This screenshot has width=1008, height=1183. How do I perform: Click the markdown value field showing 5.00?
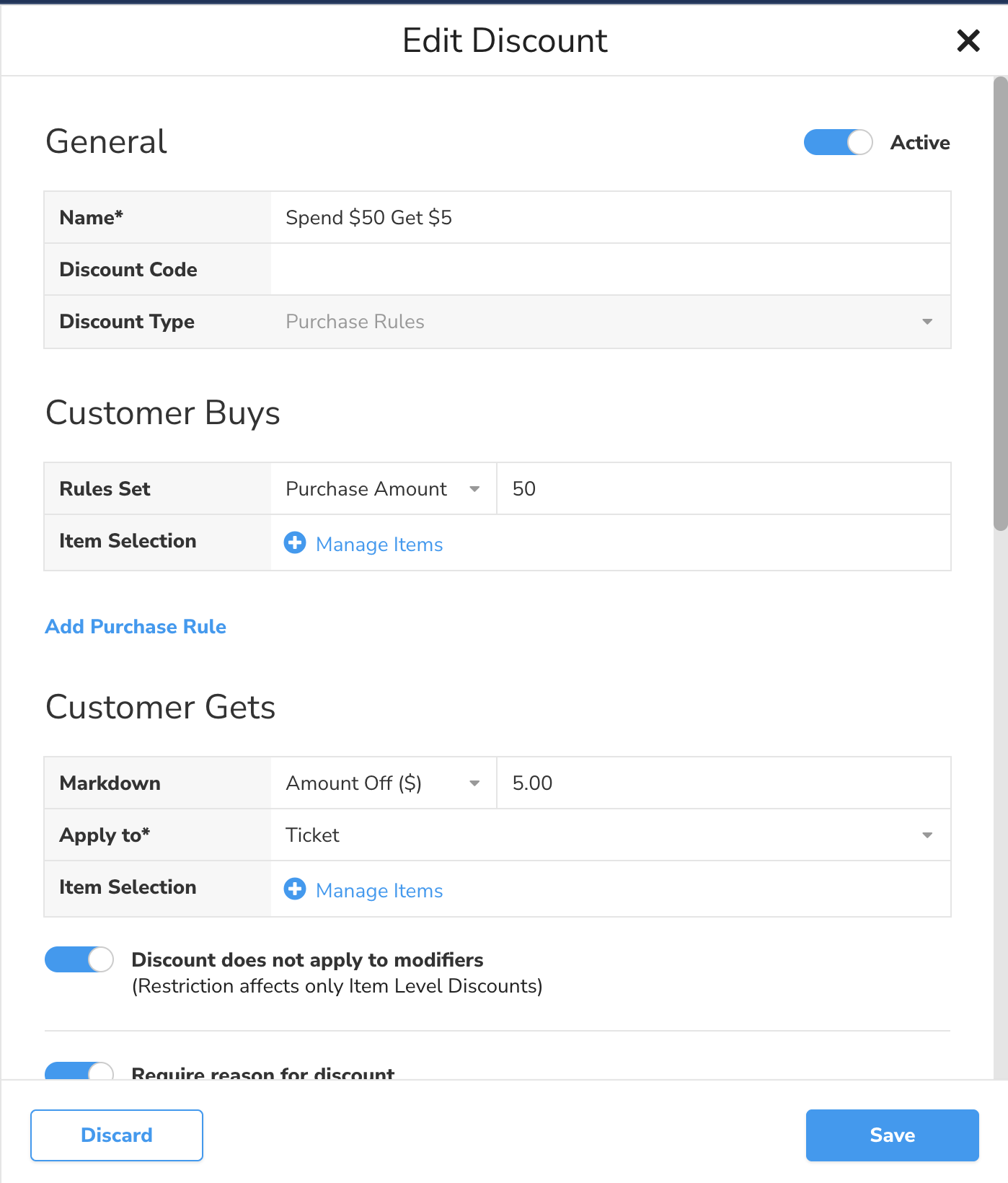[723, 783]
